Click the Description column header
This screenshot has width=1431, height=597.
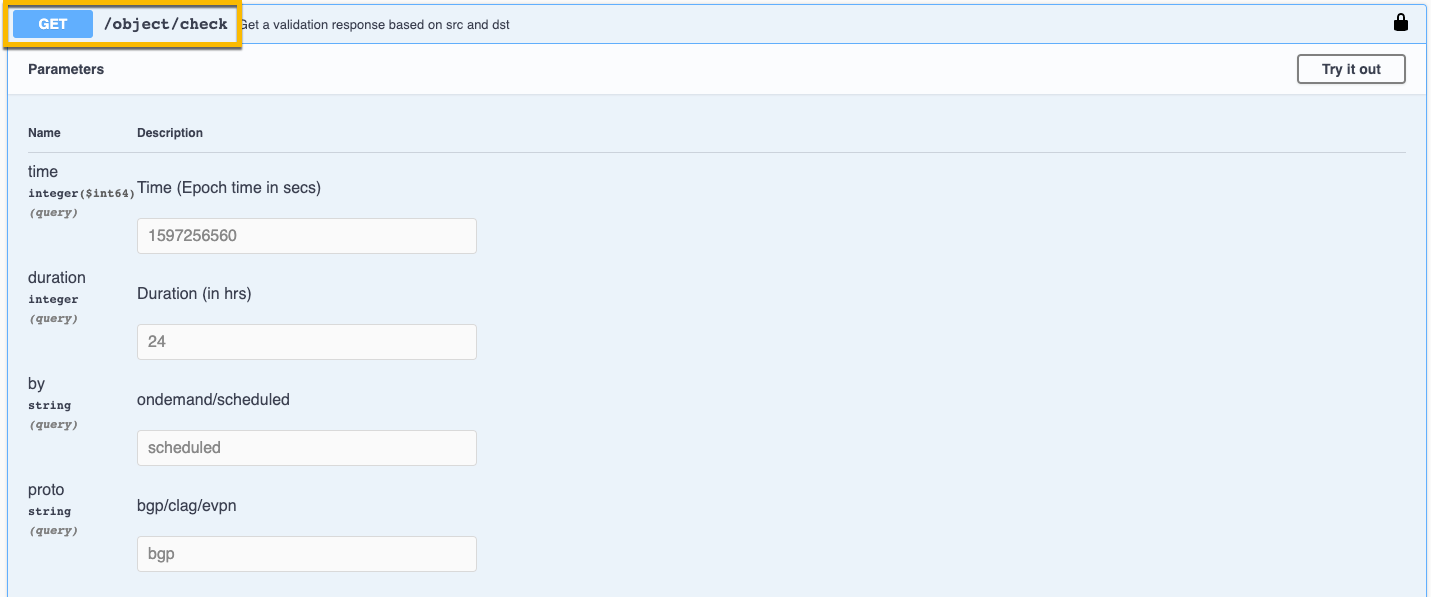tap(170, 133)
